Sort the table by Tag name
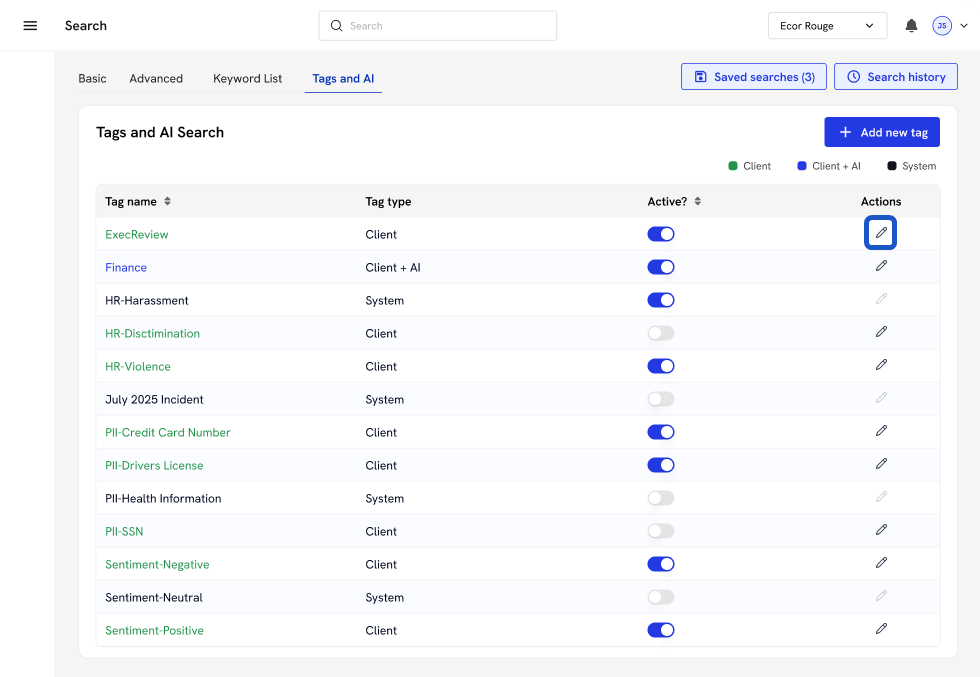This screenshot has width=980, height=677. click(x=167, y=201)
